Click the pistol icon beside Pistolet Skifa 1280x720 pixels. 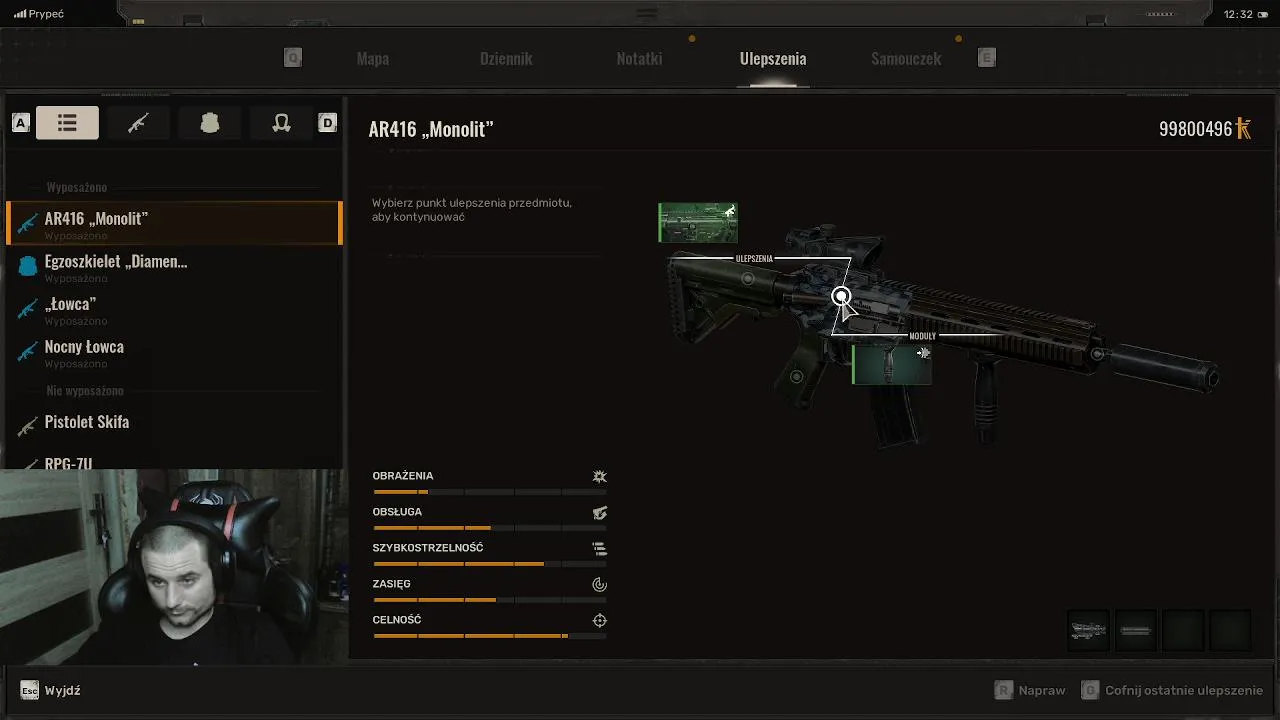pyautogui.click(x=28, y=427)
